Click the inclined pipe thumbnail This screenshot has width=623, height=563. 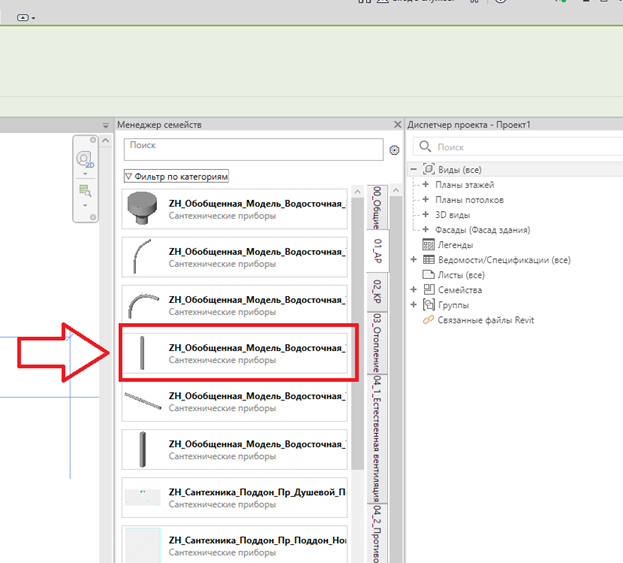pos(143,400)
